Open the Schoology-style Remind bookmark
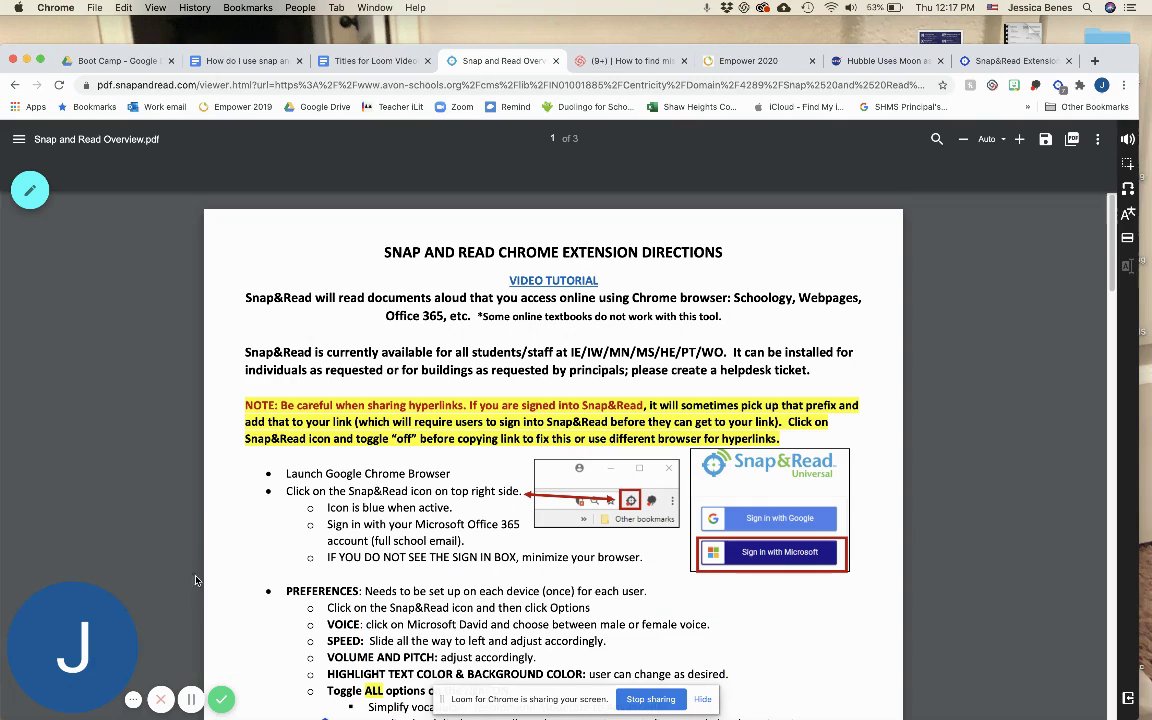 click(x=508, y=107)
